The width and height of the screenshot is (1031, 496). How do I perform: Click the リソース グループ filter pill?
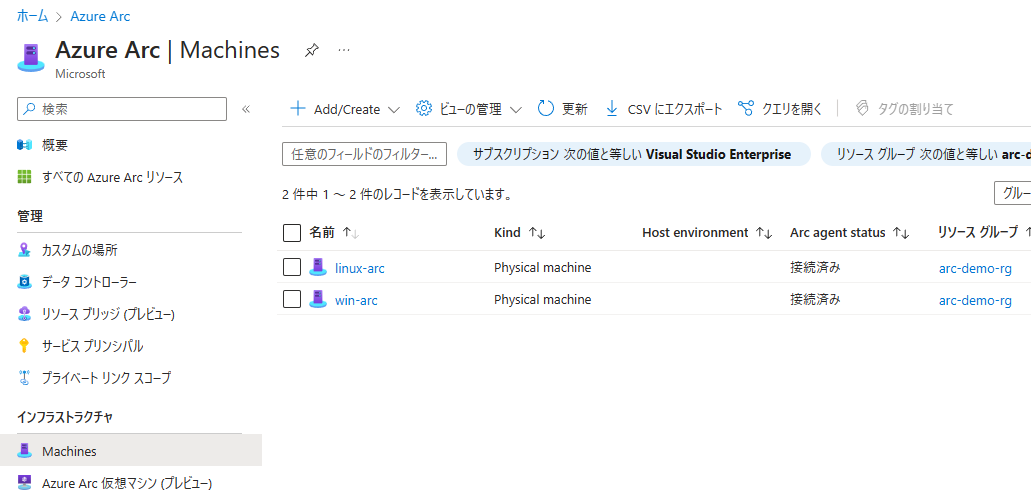[x=926, y=155]
